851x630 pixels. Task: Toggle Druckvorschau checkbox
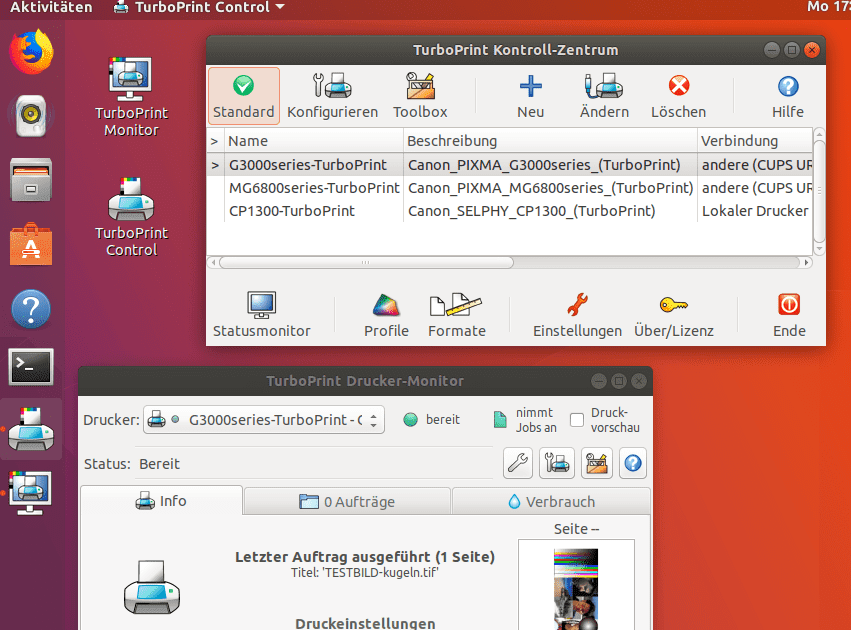[x=577, y=420]
